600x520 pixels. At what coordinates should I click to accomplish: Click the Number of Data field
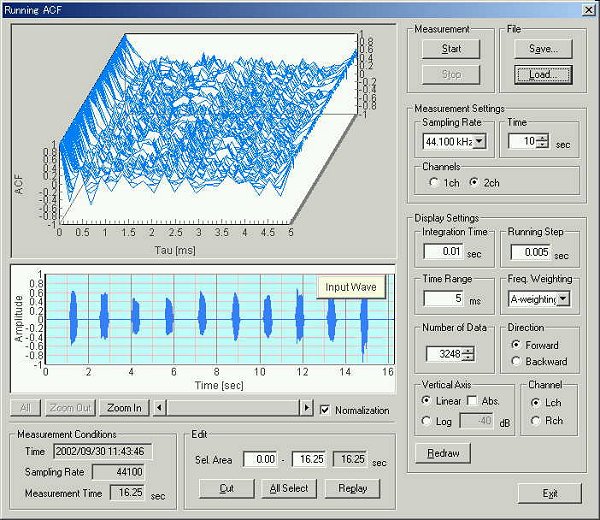444,354
